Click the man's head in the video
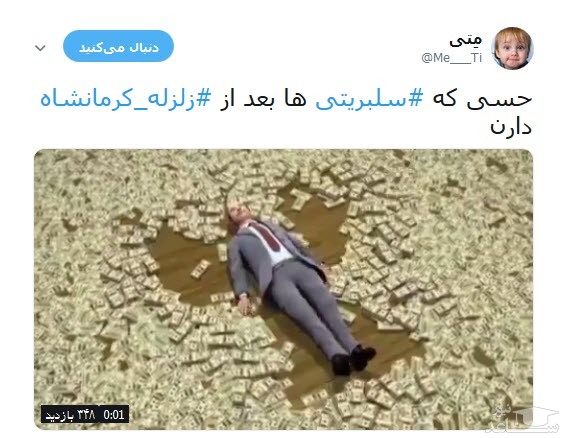This screenshot has width=564, height=438. (236, 213)
